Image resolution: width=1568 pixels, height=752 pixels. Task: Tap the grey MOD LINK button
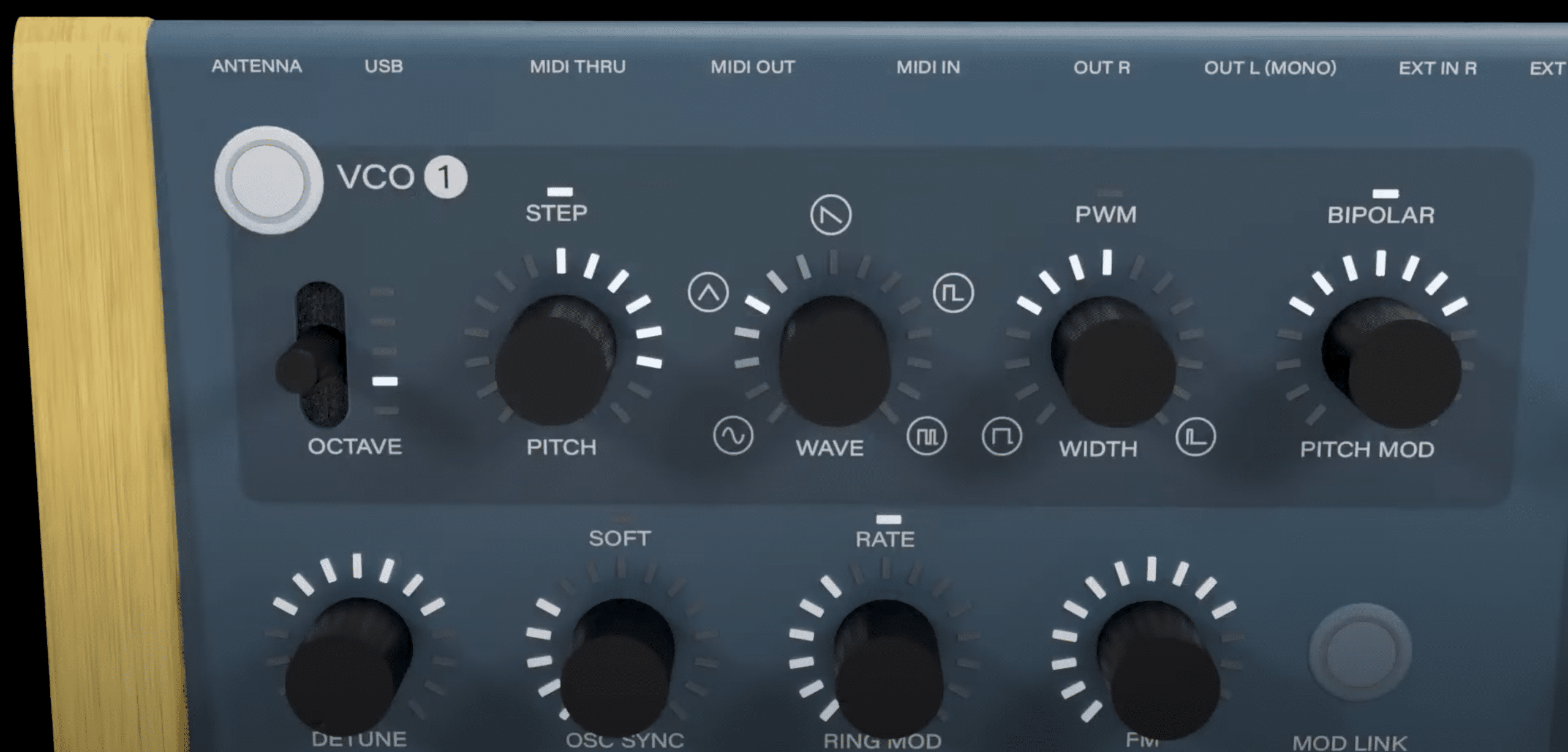[1360, 651]
